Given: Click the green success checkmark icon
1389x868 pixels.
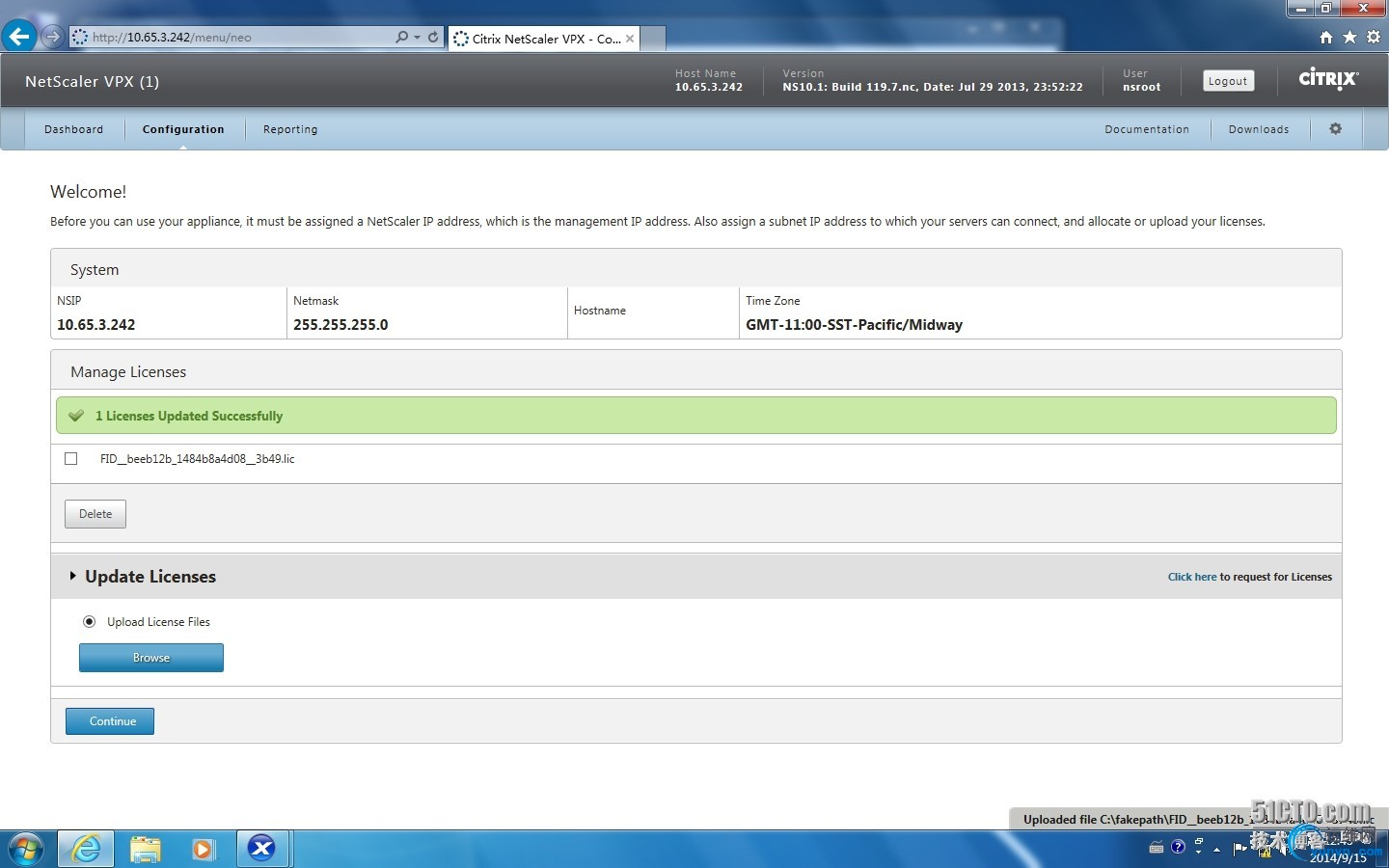Looking at the screenshot, I should [x=76, y=416].
